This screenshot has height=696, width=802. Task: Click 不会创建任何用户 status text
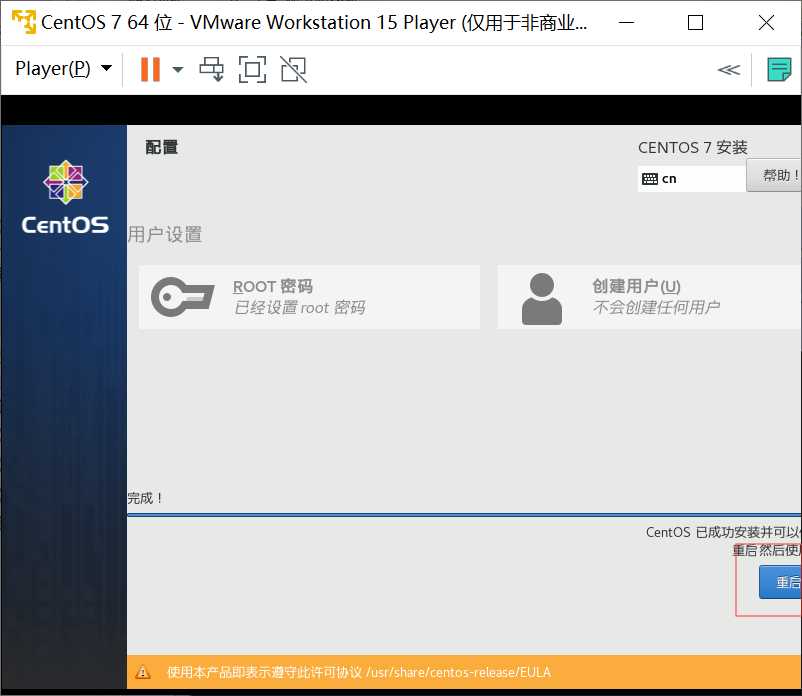click(x=656, y=307)
